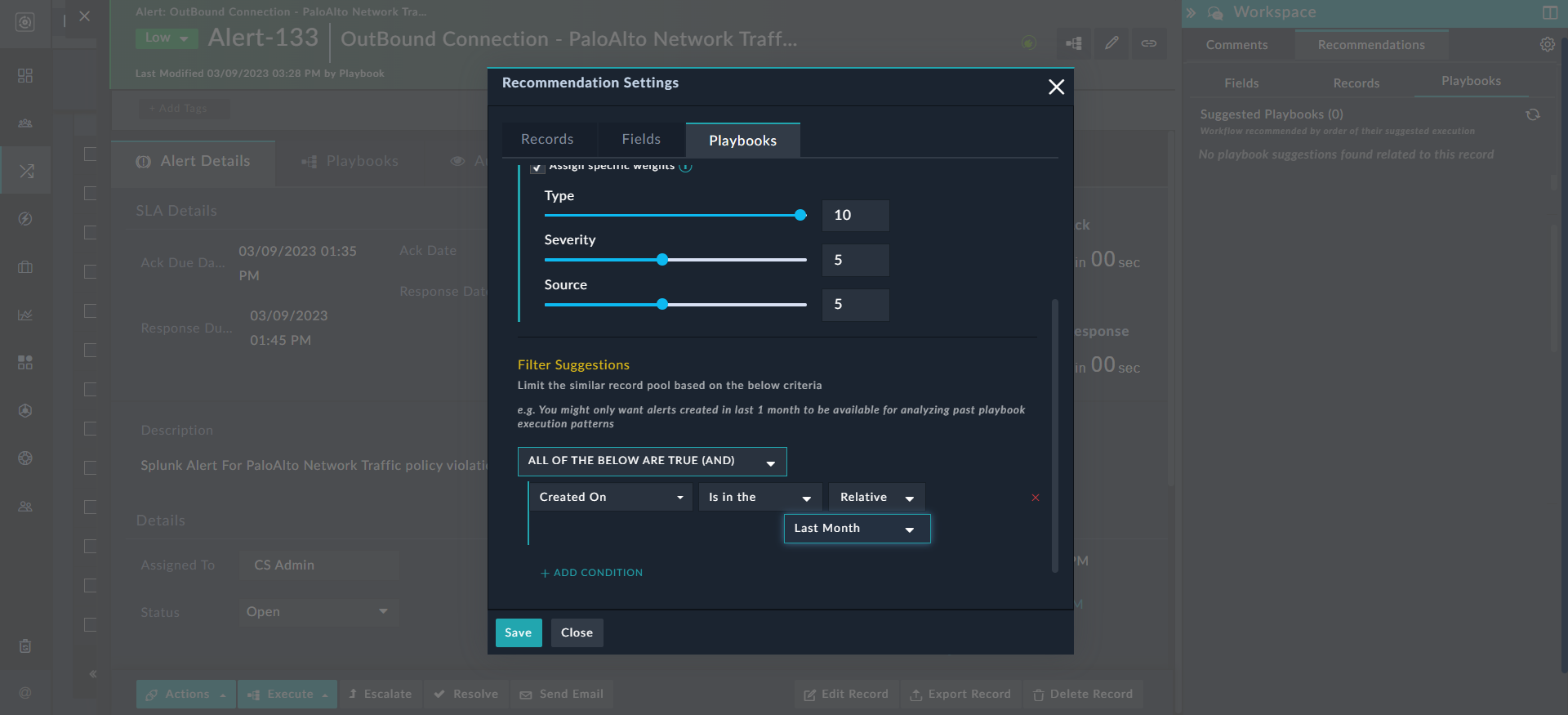The width and height of the screenshot is (1568, 715).
Task: Open the recommendation settings gear icon
Action: [1547, 45]
